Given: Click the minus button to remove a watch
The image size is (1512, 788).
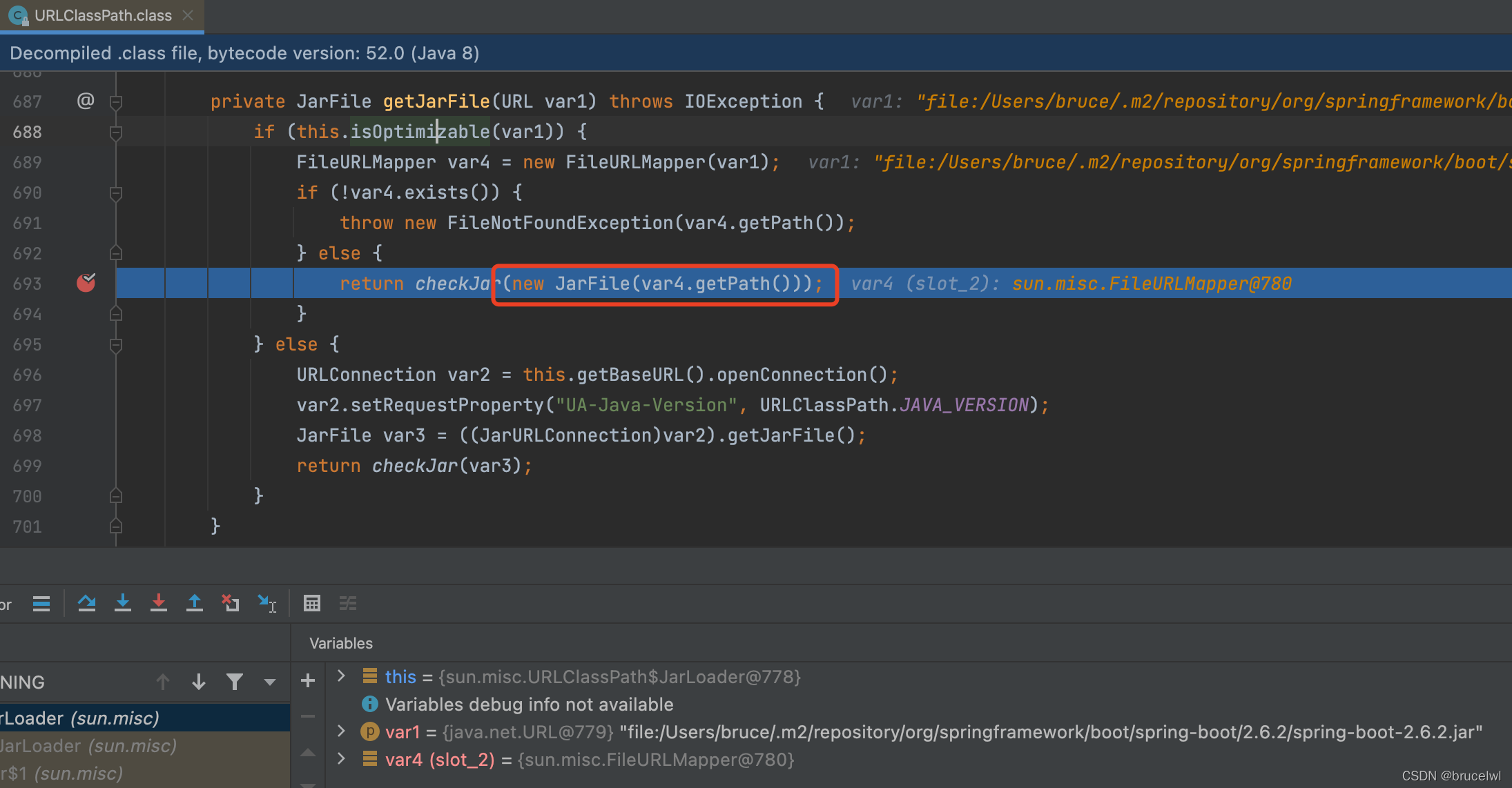Looking at the screenshot, I should click(x=308, y=716).
